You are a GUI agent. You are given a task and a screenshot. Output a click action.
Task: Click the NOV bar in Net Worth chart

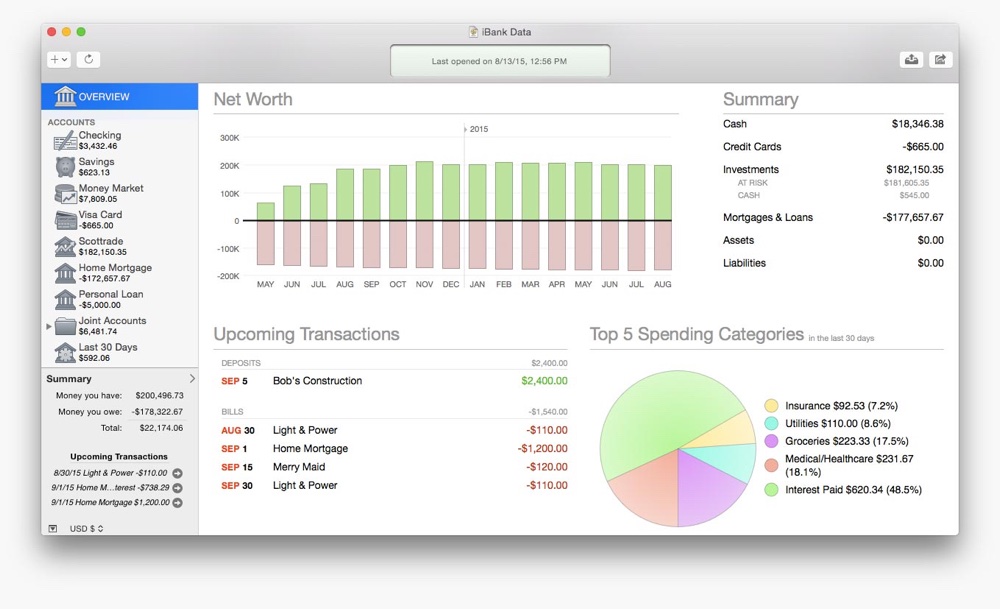point(424,214)
